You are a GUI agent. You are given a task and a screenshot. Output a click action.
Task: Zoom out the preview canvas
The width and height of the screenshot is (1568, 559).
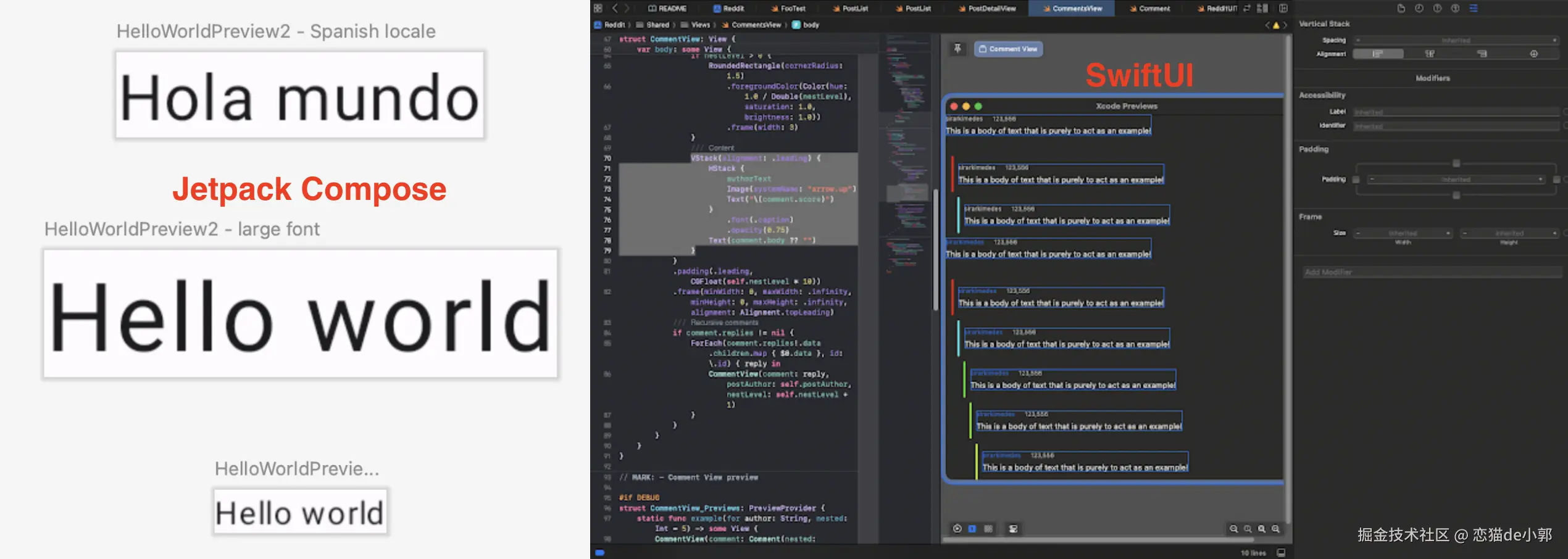tap(1233, 529)
